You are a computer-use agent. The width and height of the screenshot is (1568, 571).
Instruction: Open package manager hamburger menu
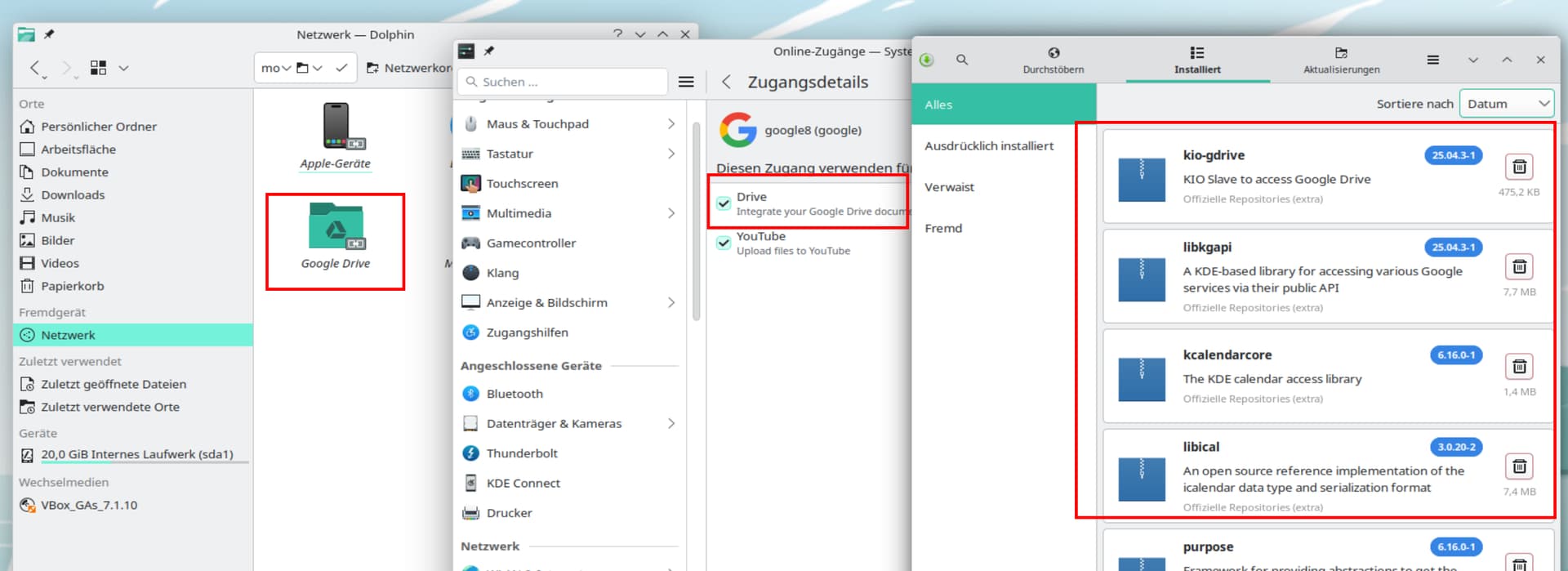[x=1432, y=60]
